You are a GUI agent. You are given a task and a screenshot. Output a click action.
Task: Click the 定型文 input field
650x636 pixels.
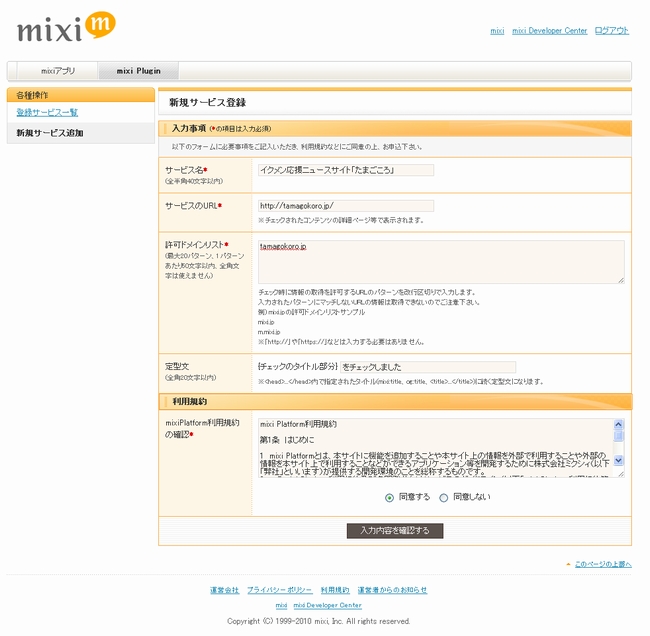click(428, 367)
